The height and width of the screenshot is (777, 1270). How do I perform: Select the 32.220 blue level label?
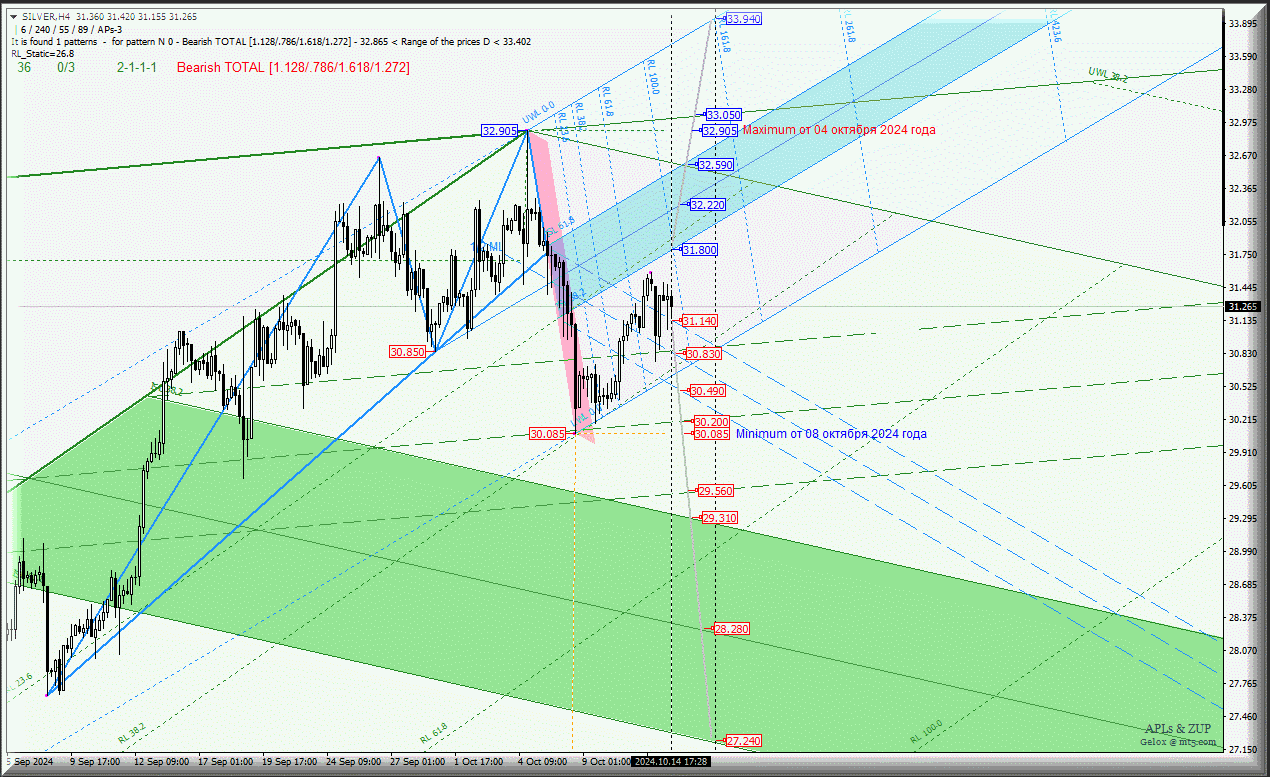[x=708, y=205]
